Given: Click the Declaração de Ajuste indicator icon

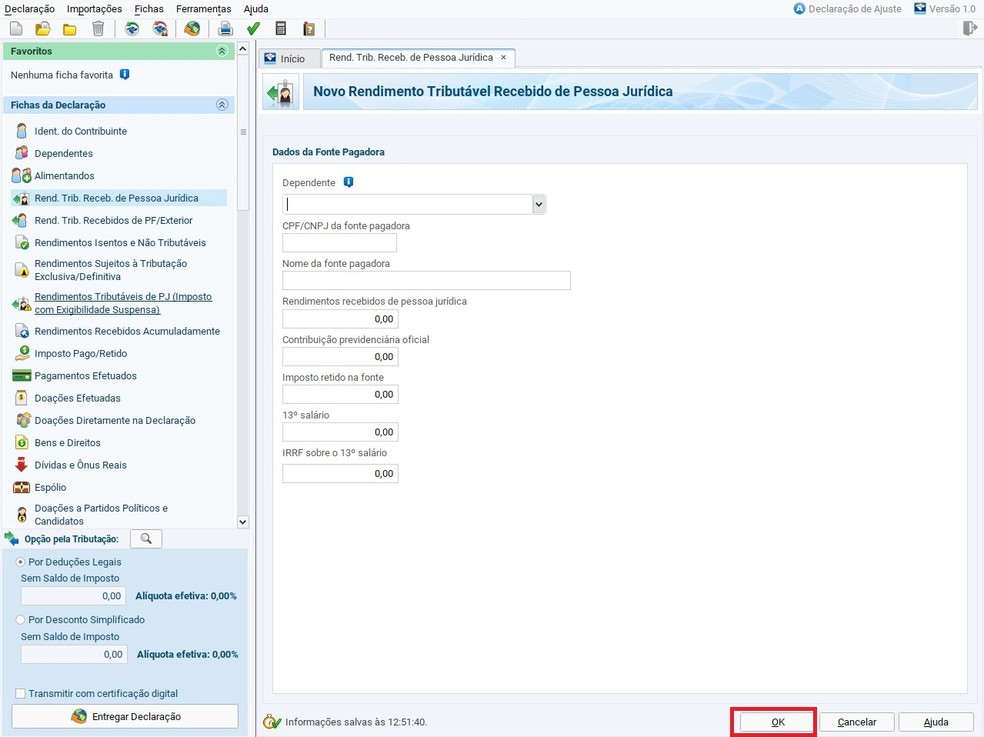Looking at the screenshot, I should coord(799,9).
